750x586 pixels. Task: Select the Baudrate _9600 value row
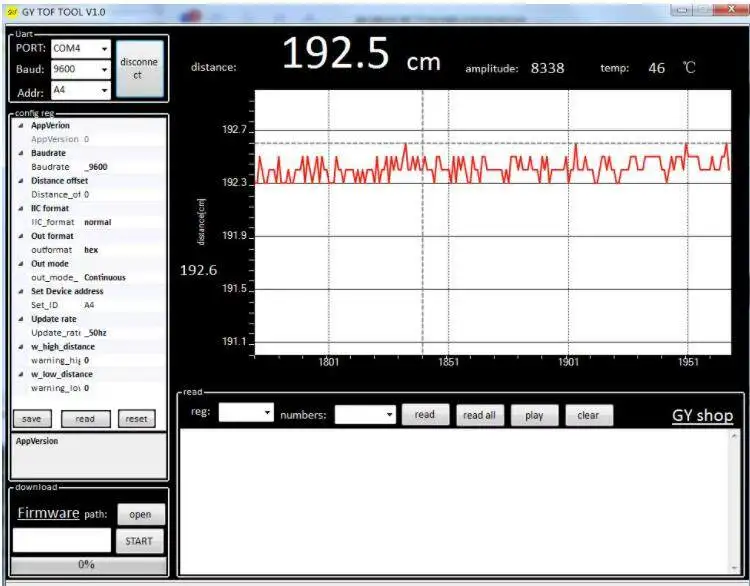(89, 167)
